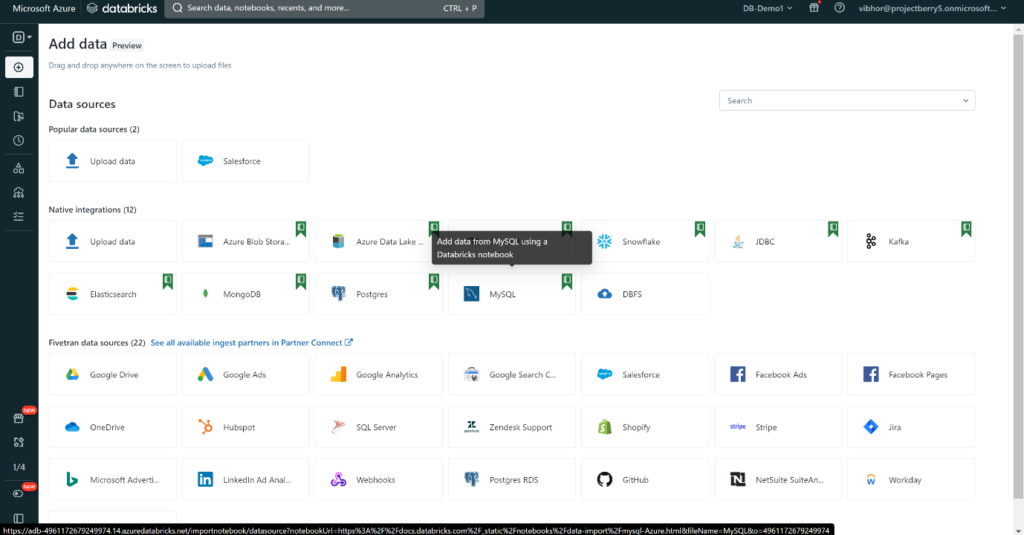1024x535 pixels.
Task: Click the notebook badge on Elasticsearch card
Action: (x=168, y=282)
